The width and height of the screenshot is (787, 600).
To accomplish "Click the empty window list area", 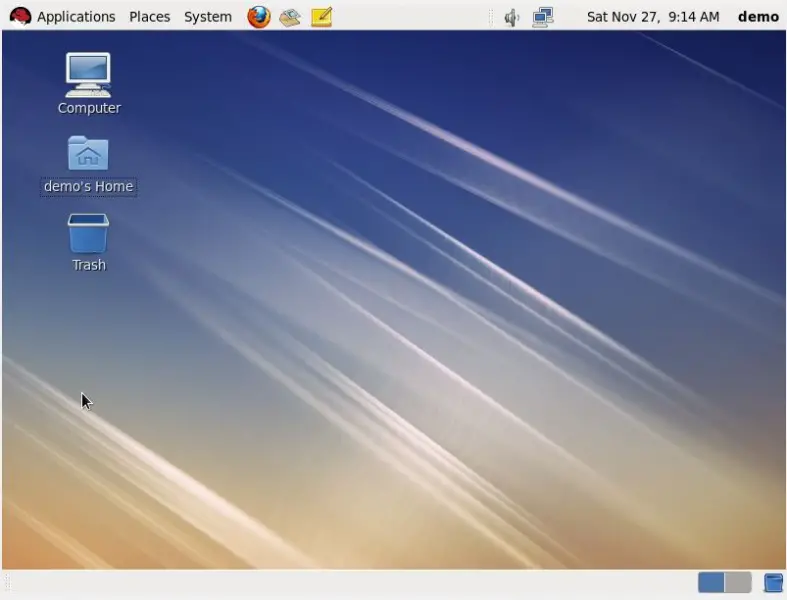I will pos(350,583).
